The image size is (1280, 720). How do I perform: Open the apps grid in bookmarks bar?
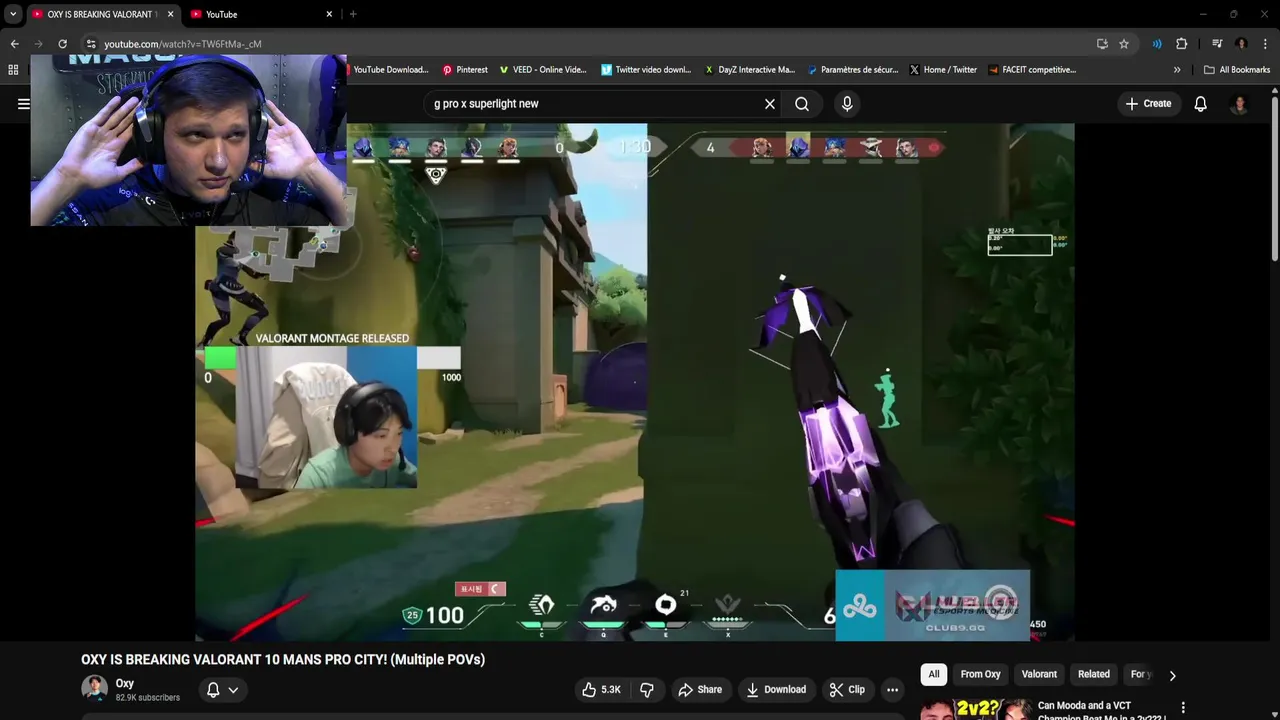13,70
